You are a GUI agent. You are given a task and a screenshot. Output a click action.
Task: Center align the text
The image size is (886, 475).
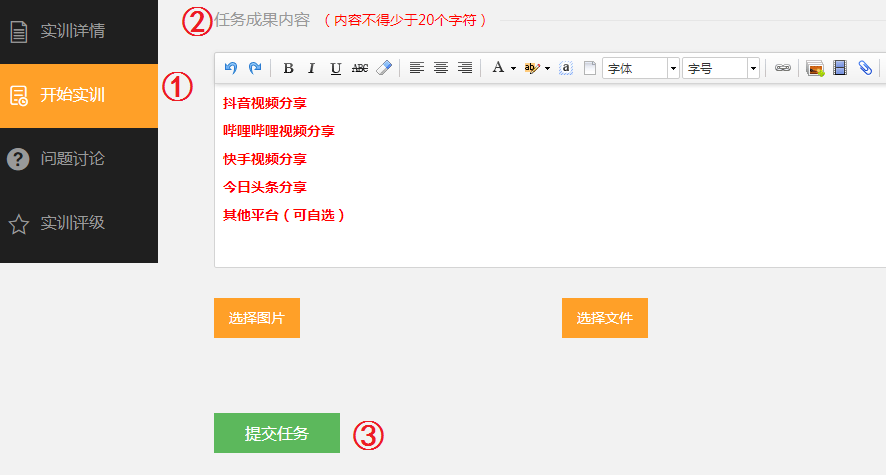click(x=440, y=68)
